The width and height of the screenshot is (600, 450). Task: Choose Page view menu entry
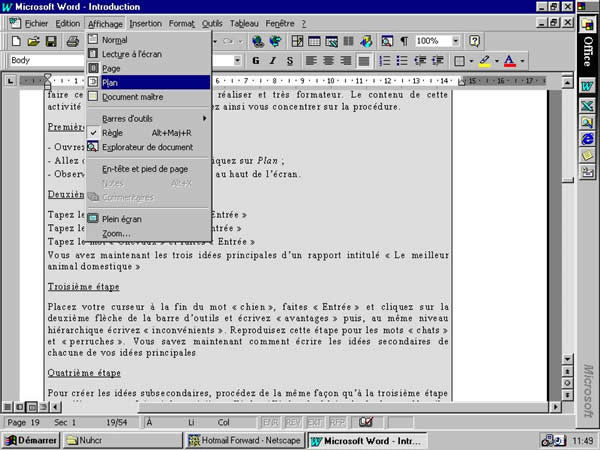pos(148,68)
